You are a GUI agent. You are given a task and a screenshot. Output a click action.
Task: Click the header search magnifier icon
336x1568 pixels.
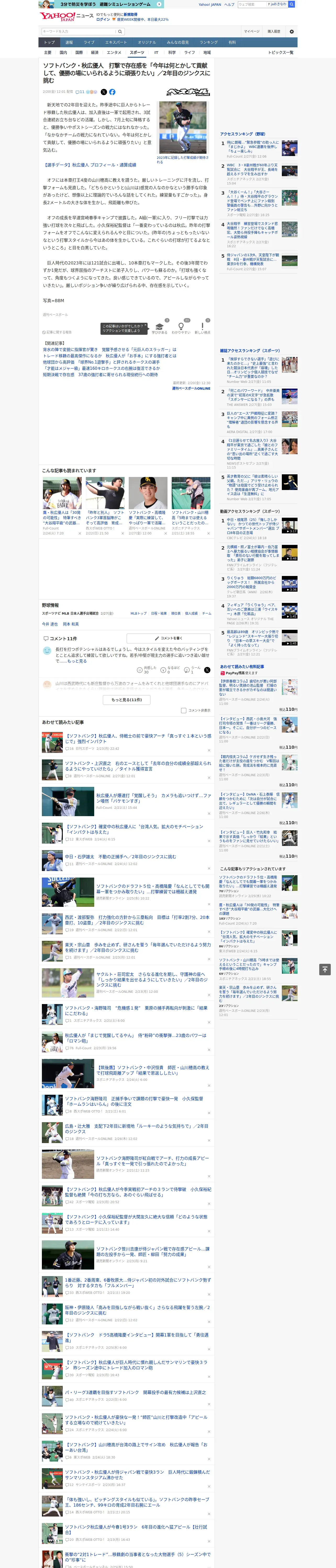point(120,32)
